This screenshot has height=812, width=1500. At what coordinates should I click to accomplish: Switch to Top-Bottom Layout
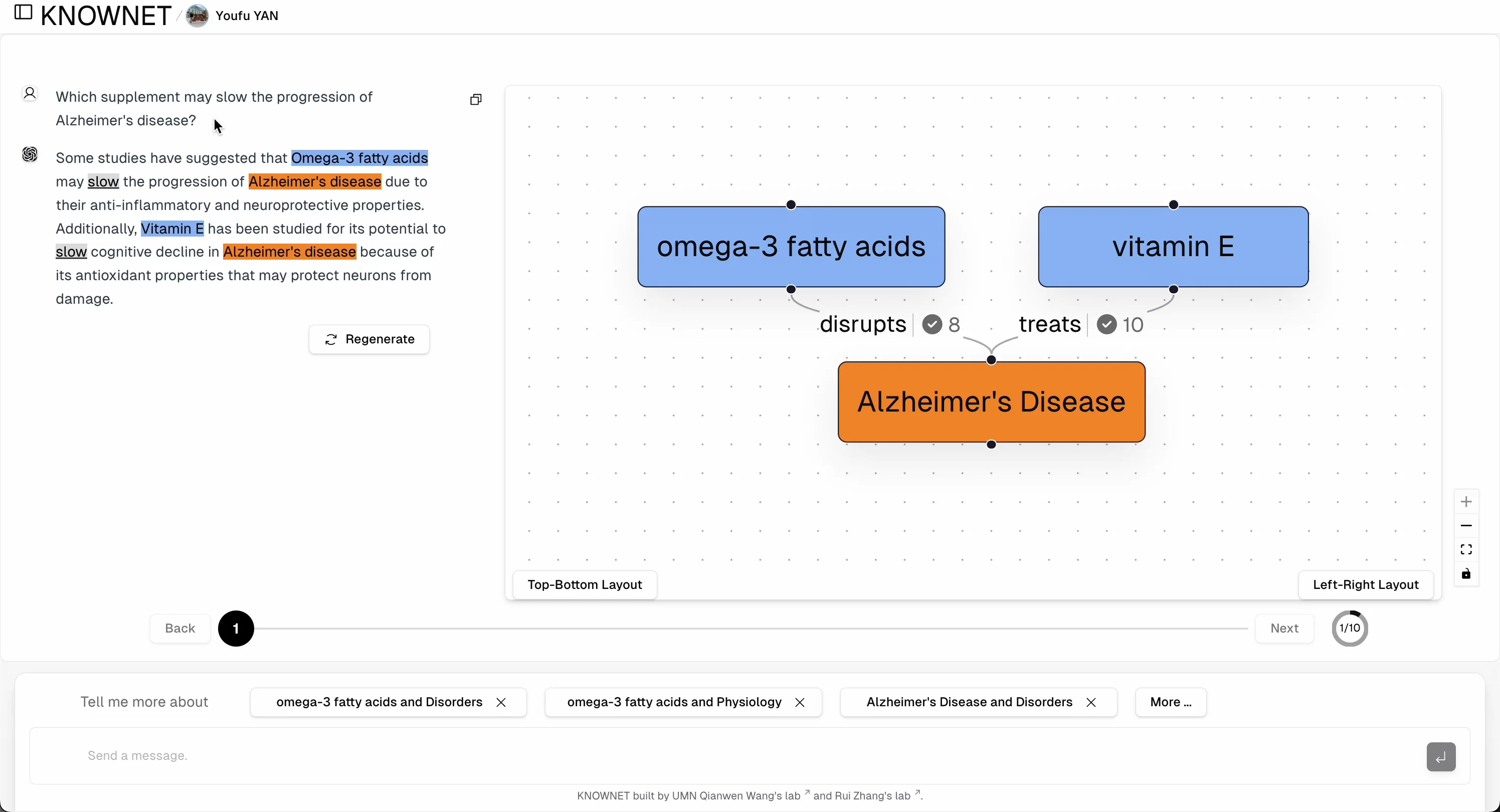click(x=584, y=585)
